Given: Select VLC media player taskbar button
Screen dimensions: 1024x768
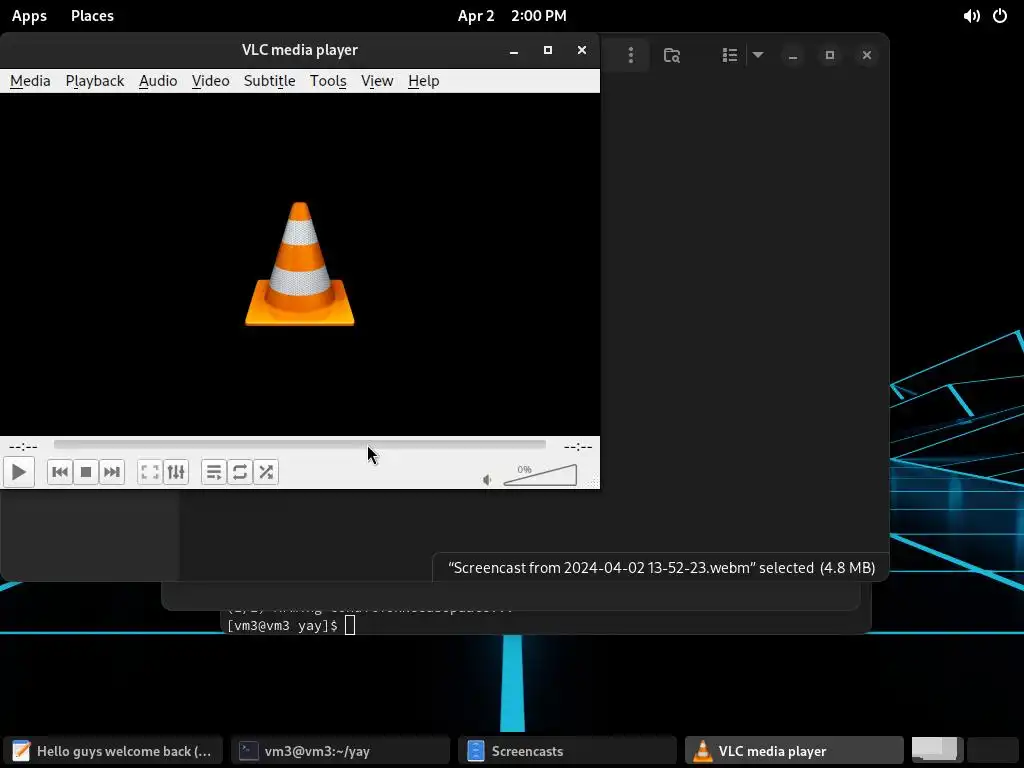Looking at the screenshot, I should point(794,751).
